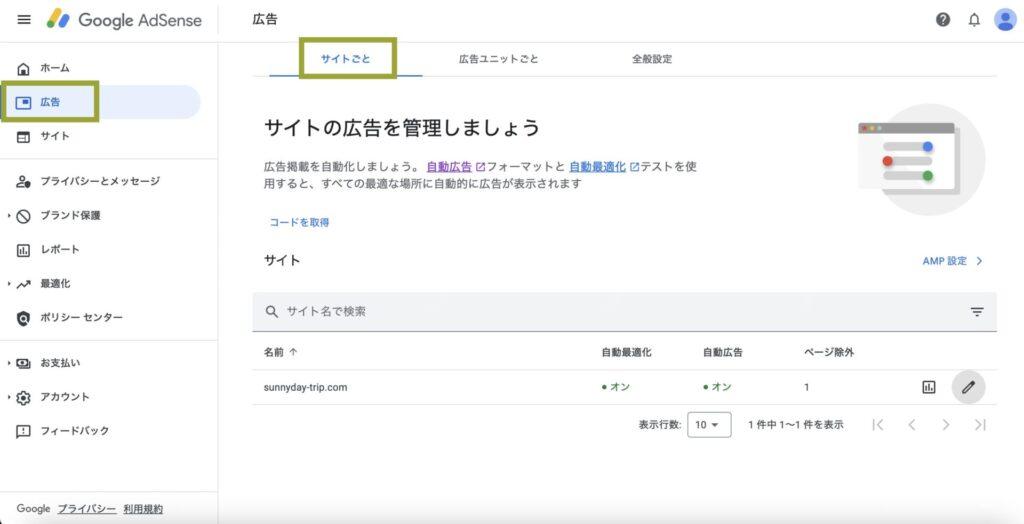Viewport: 1024px width, 524px height.
Task: Sort by the 名前 column header
Action: [281, 352]
